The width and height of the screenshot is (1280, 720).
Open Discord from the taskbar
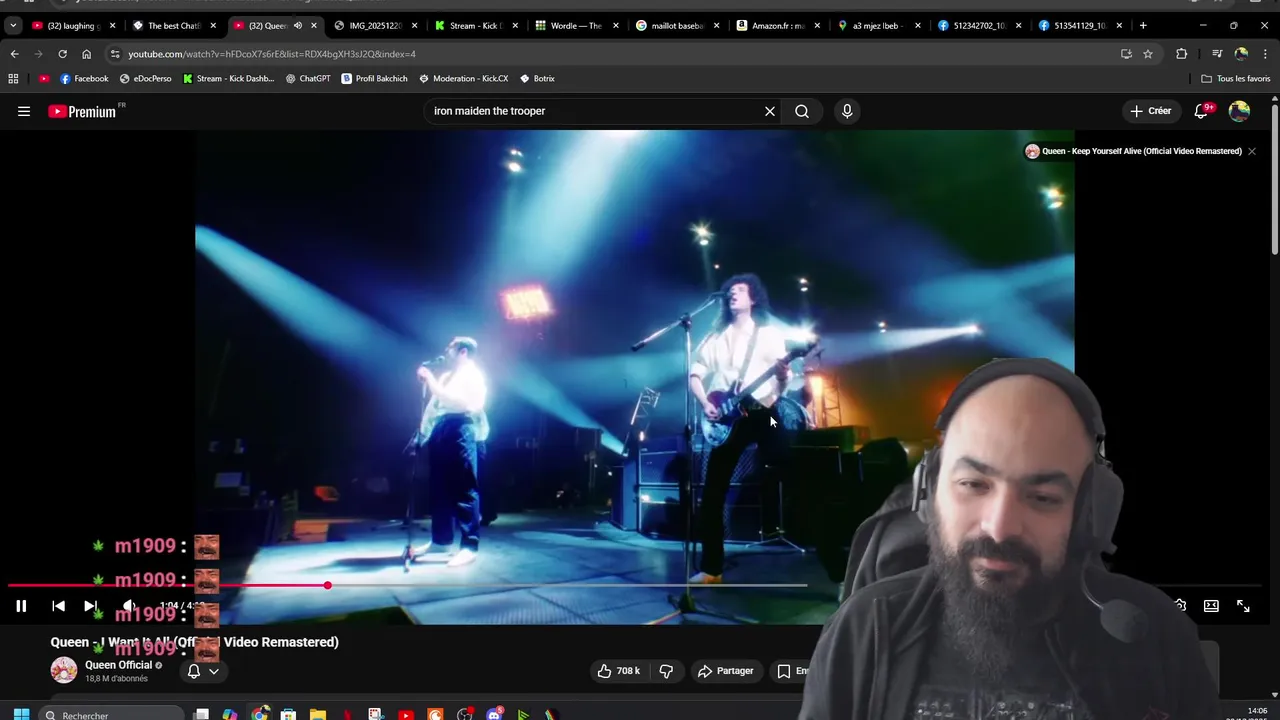[494, 714]
